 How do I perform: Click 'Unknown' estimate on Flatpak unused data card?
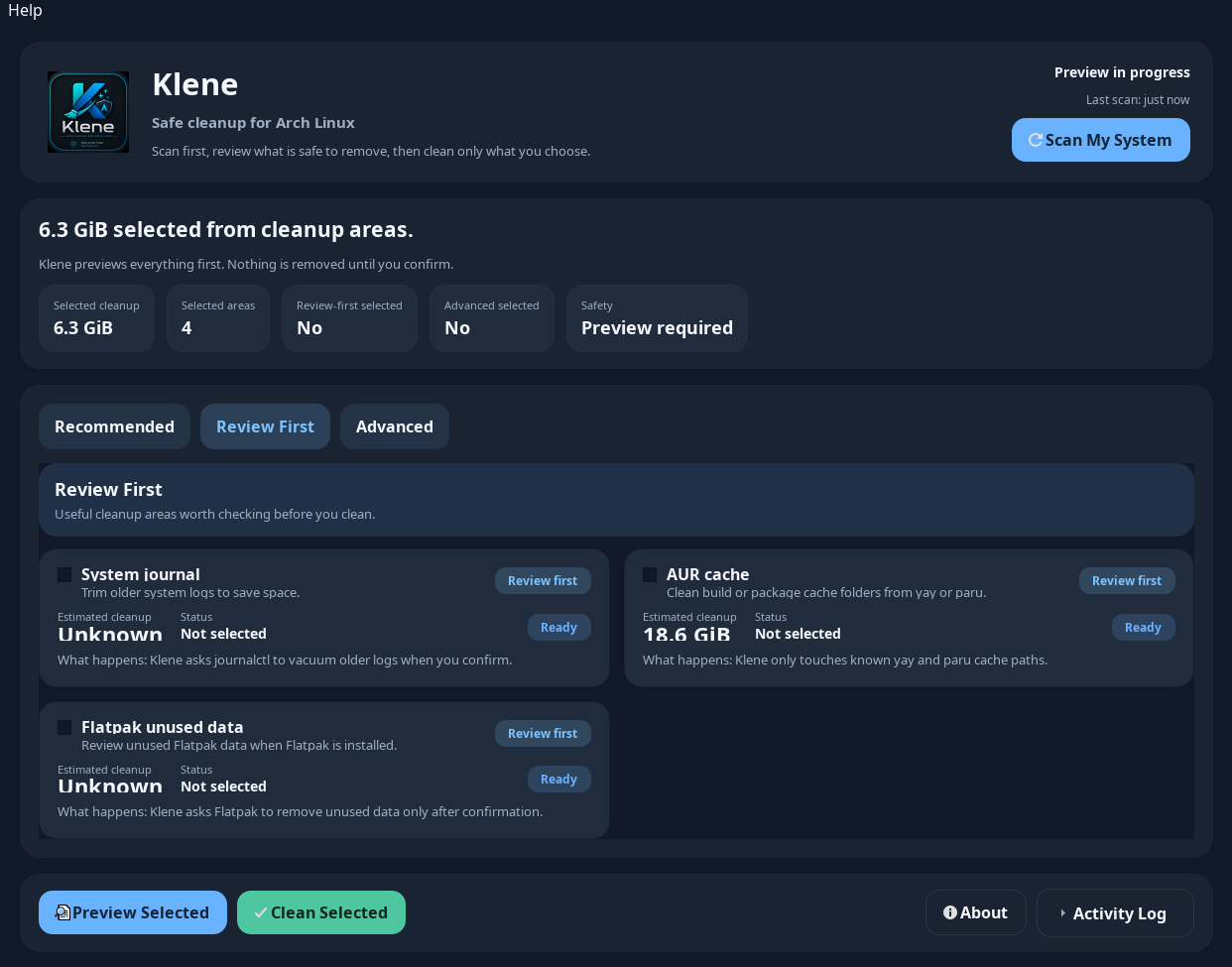[x=110, y=786]
